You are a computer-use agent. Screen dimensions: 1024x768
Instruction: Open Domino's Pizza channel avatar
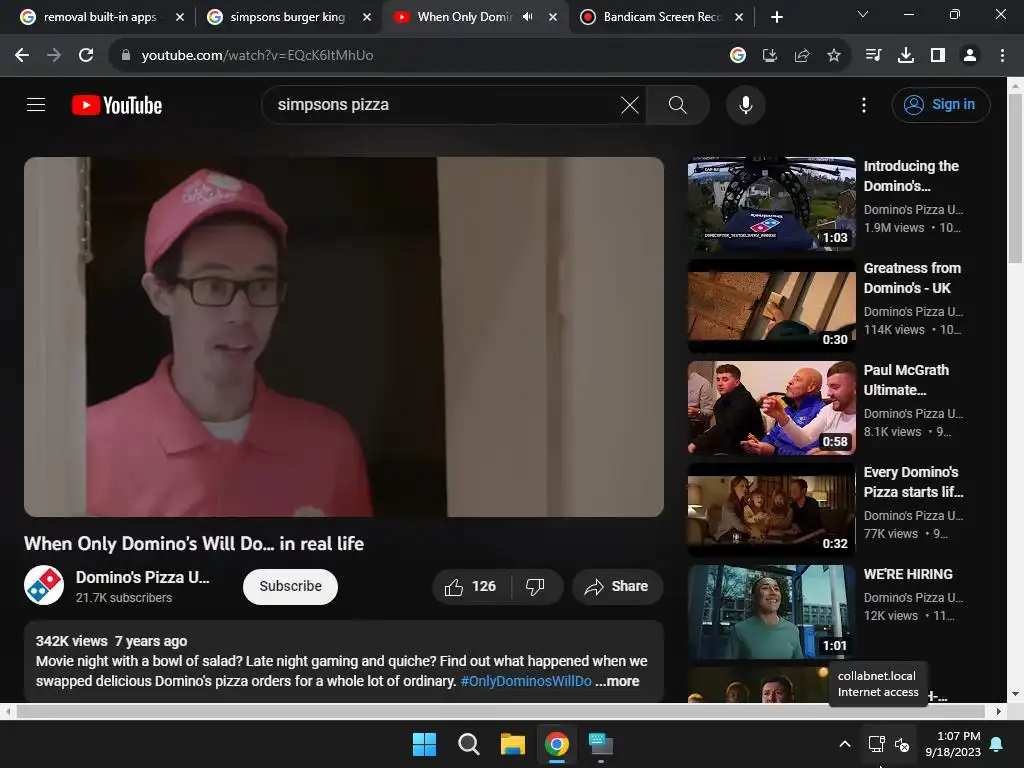[x=44, y=585]
